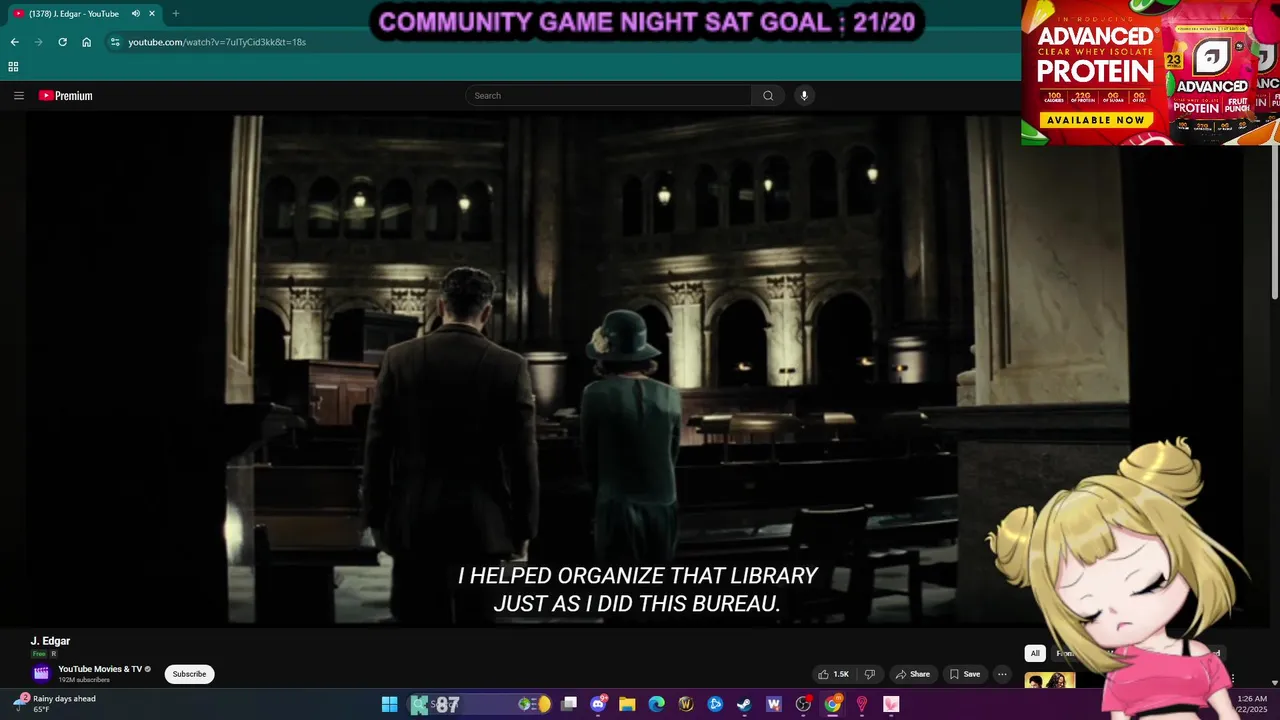
Task: Dislike the J. Edgar video
Action: (870, 674)
